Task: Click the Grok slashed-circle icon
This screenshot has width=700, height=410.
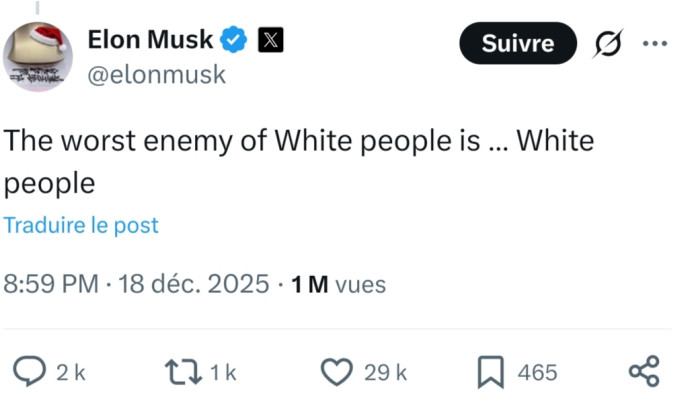Action: click(x=606, y=44)
